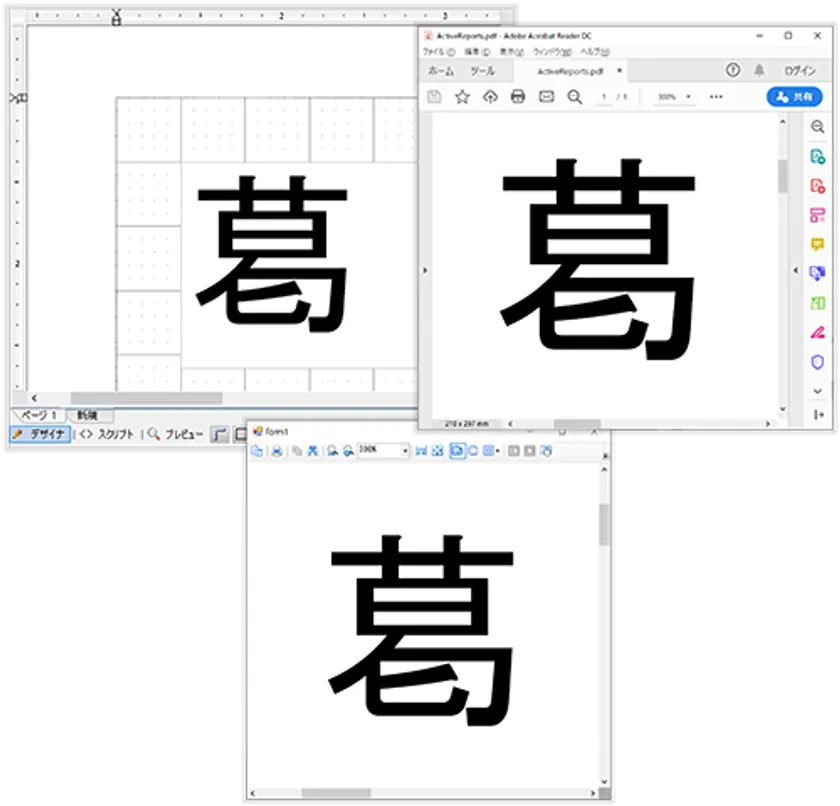Click the print icon in form1 viewer

(x=276, y=451)
